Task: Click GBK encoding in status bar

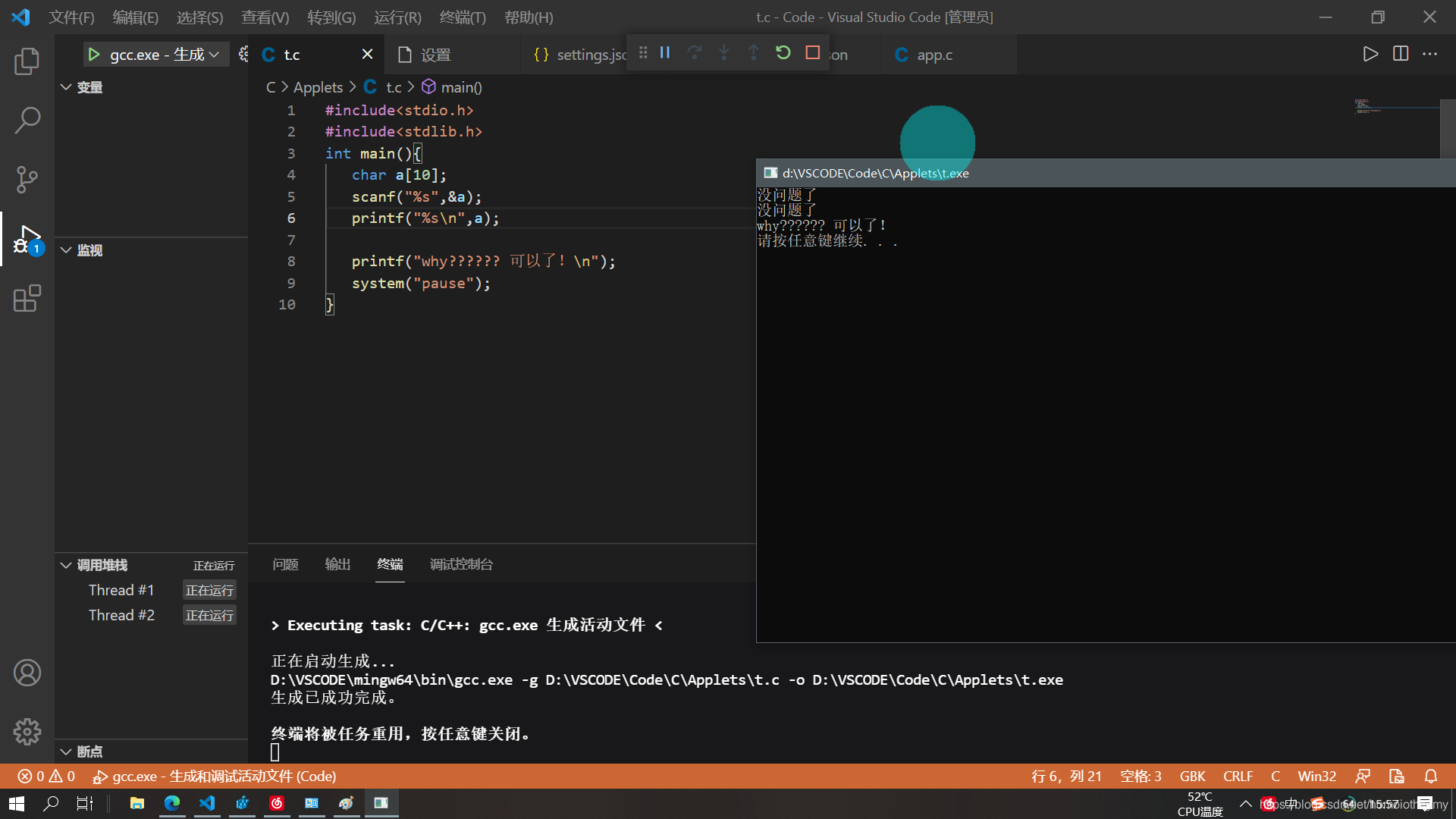Action: coord(1192,776)
